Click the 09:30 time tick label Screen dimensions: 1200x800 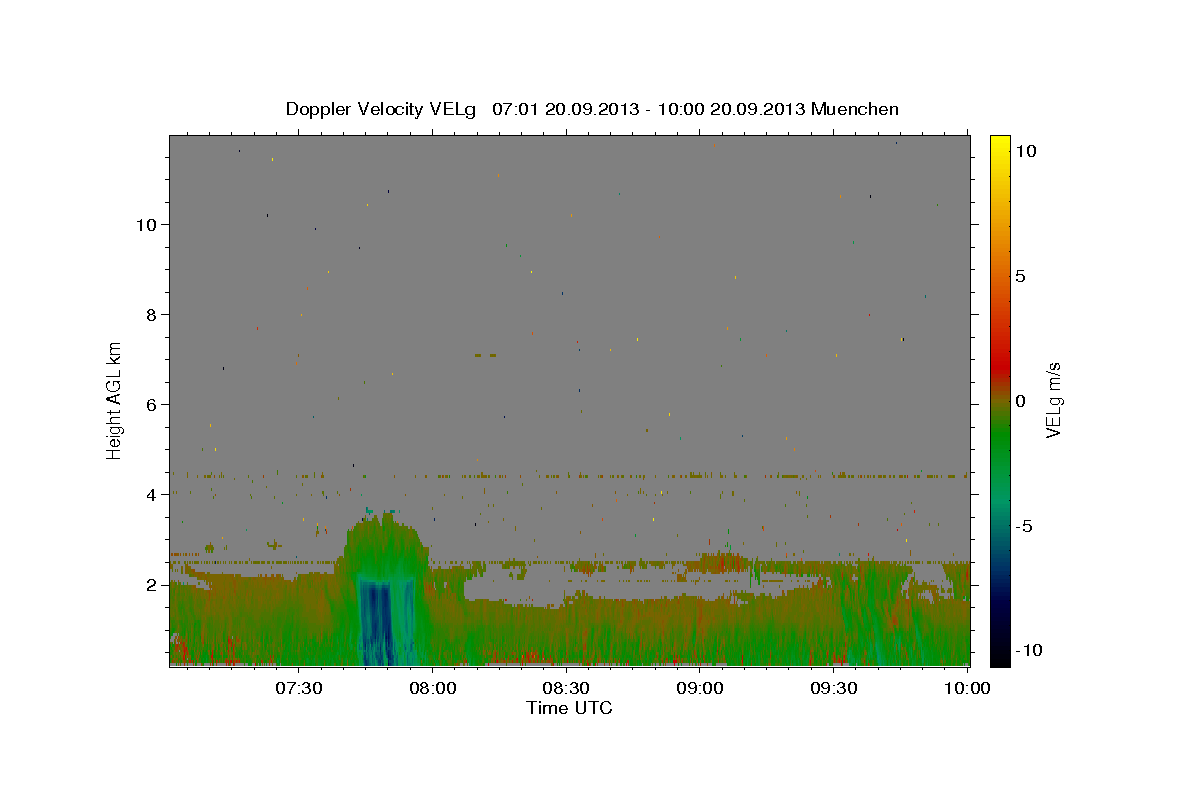[x=834, y=688]
